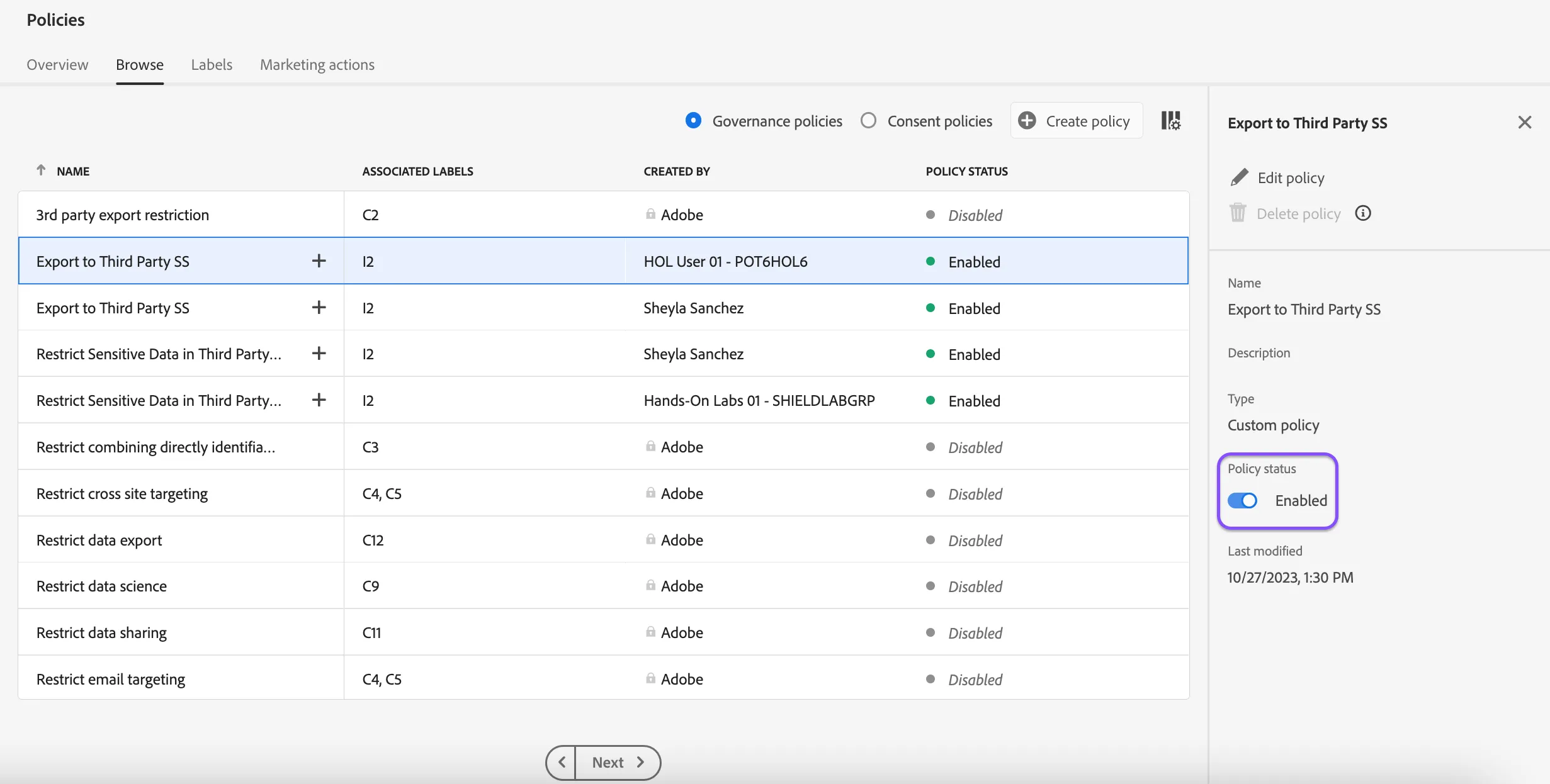The height and width of the screenshot is (784, 1550).
Task: Sort by the CREATED BY column header
Action: (x=677, y=171)
